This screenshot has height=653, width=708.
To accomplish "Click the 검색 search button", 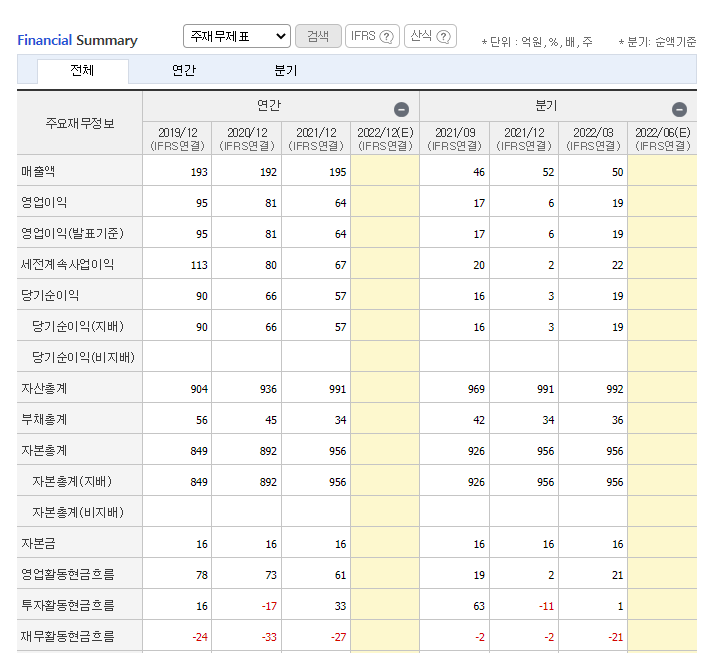I will (x=318, y=36).
